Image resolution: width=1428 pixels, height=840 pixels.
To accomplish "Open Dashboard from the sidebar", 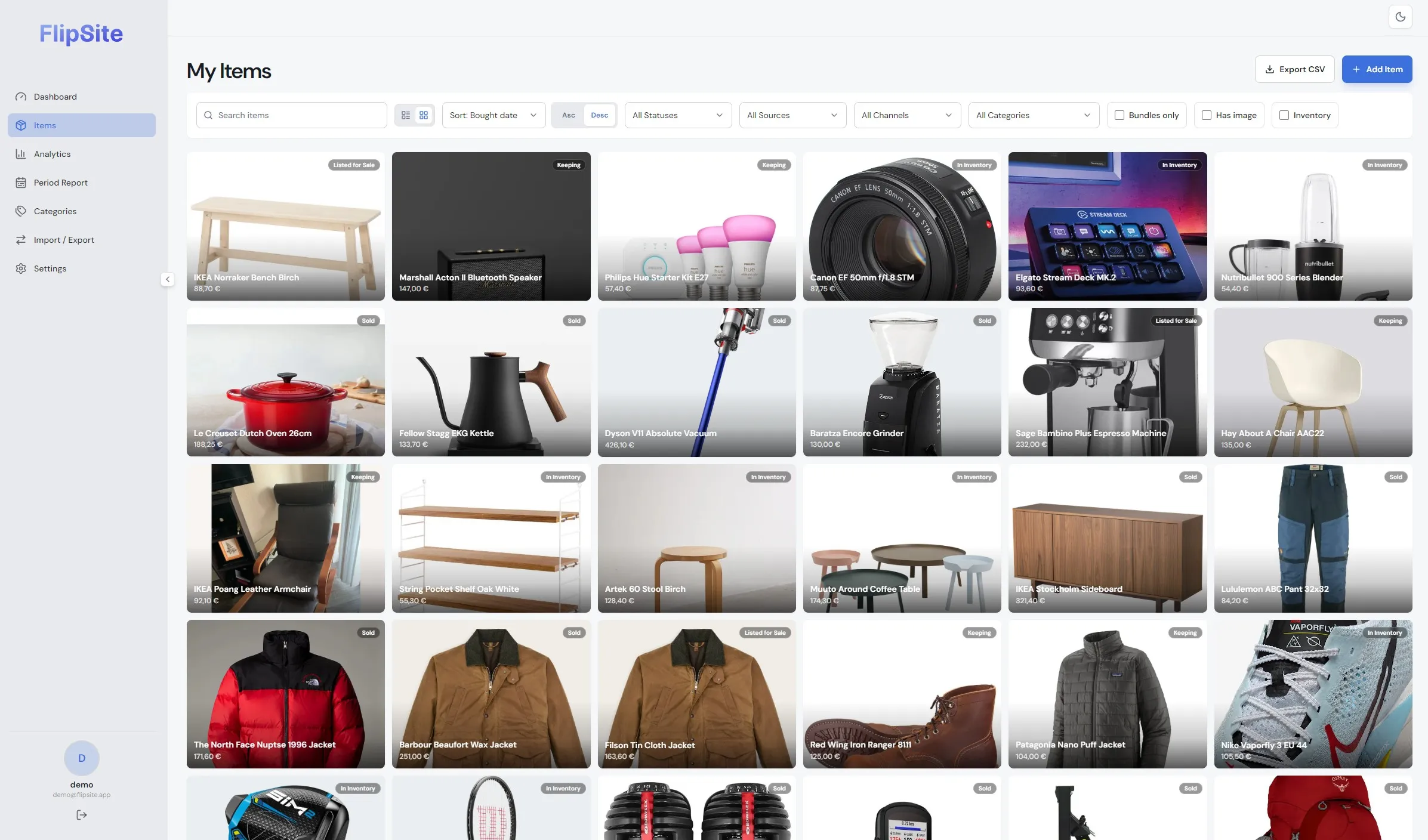I will (x=82, y=97).
